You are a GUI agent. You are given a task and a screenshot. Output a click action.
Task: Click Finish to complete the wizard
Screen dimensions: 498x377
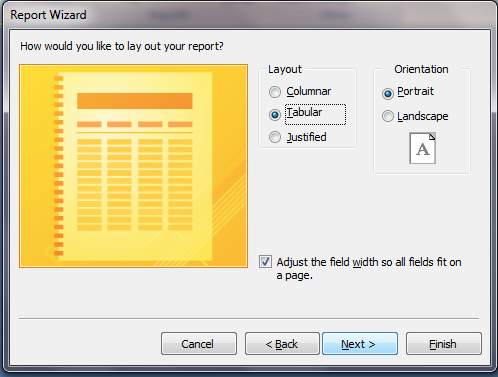point(444,344)
